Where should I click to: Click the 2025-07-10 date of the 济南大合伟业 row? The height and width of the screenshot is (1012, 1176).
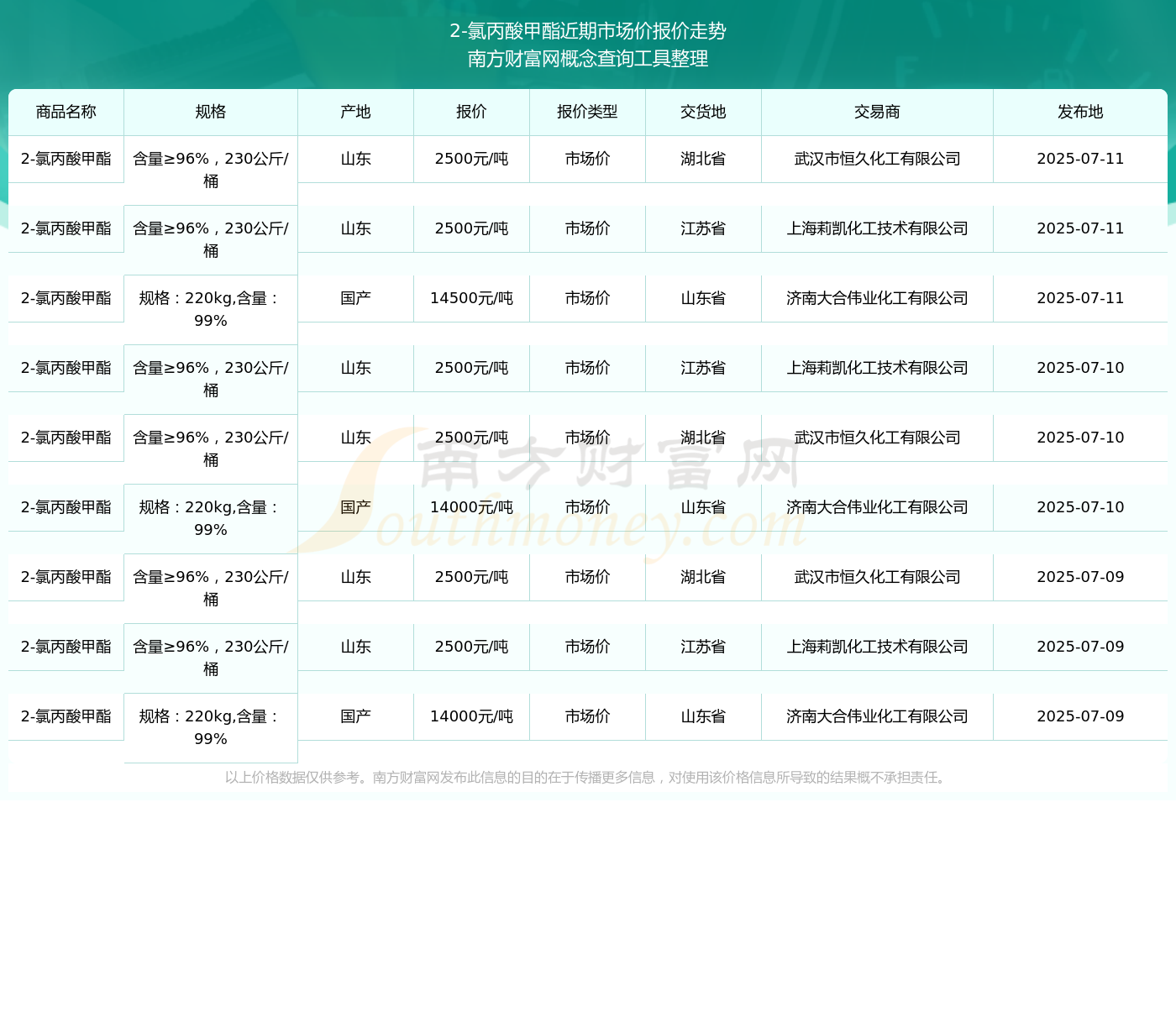tap(1080, 507)
